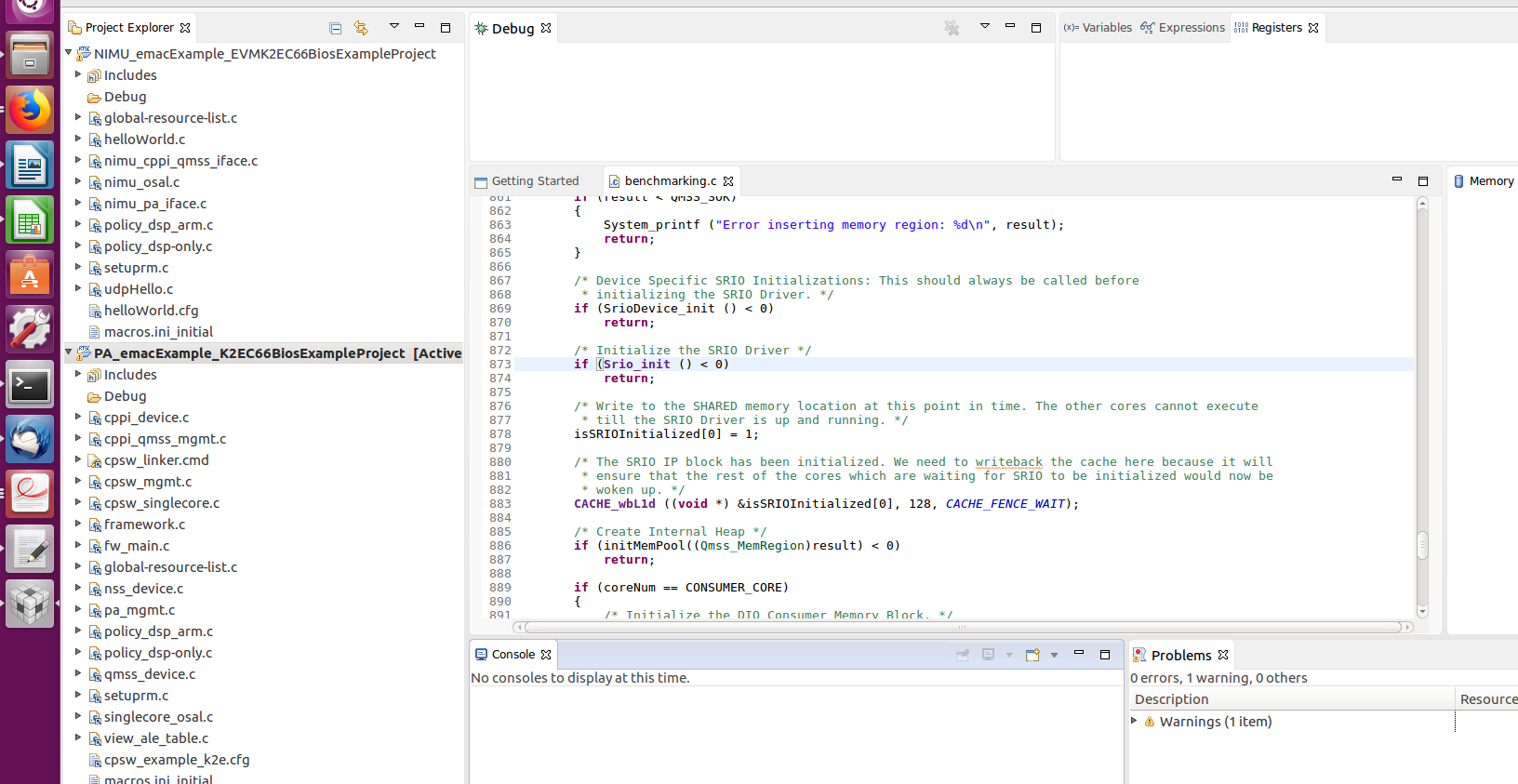Click the editor vertical scrollbar thumb
Image resolution: width=1518 pixels, height=784 pixels.
pyautogui.click(x=1422, y=544)
